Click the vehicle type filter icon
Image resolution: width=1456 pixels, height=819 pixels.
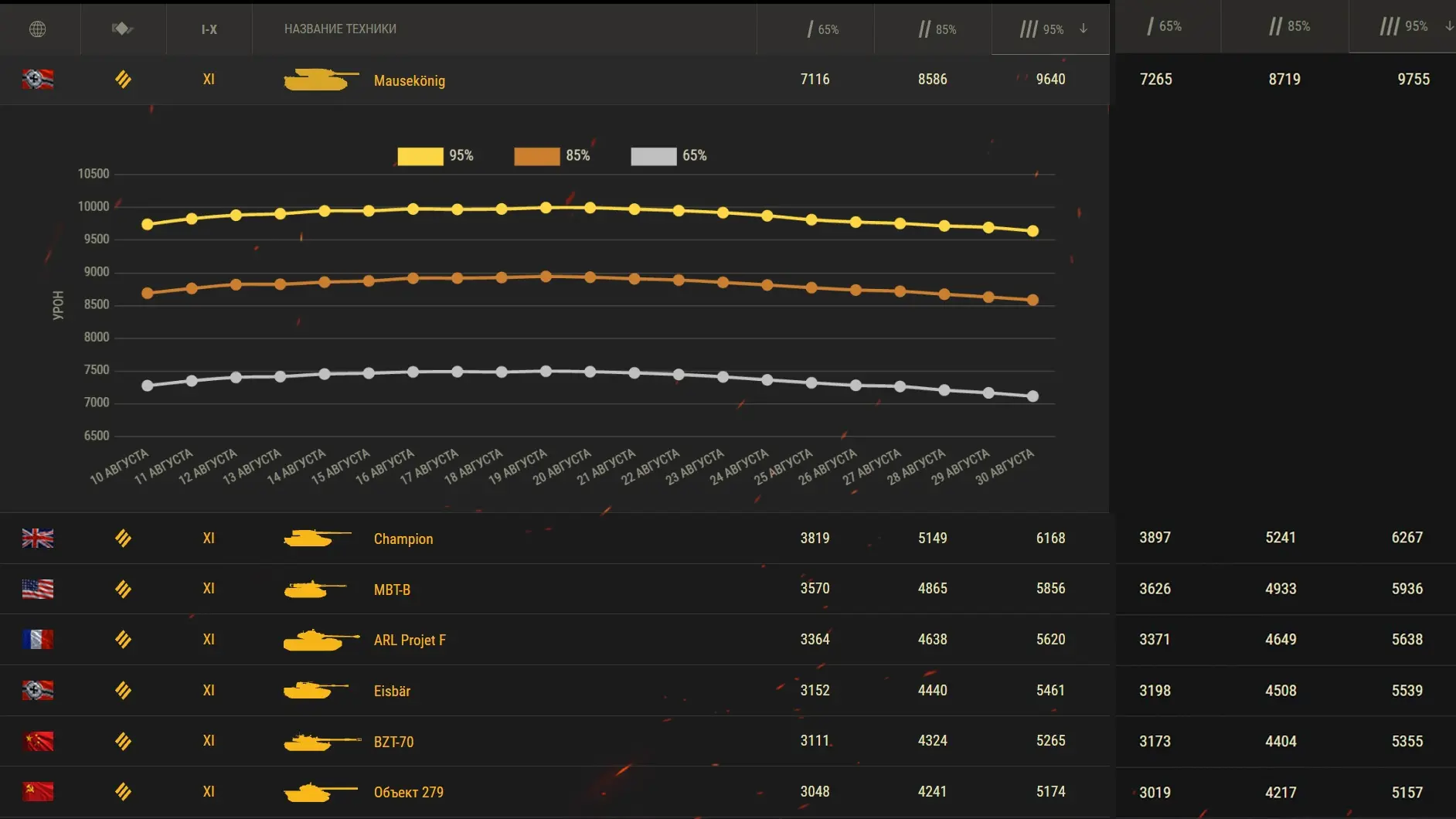(x=122, y=29)
